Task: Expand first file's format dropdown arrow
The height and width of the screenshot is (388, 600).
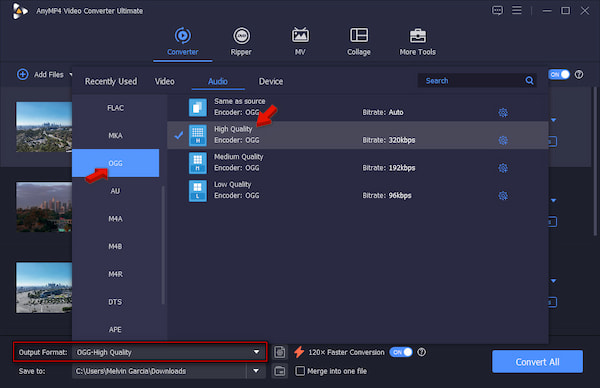Action: tap(553, 120)
